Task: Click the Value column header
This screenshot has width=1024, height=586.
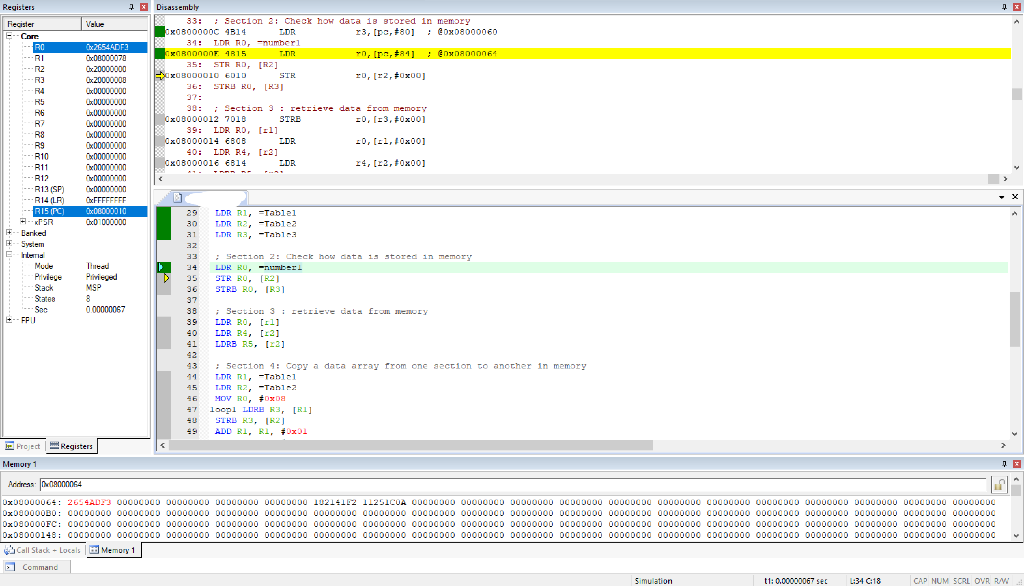Action: 115,24
